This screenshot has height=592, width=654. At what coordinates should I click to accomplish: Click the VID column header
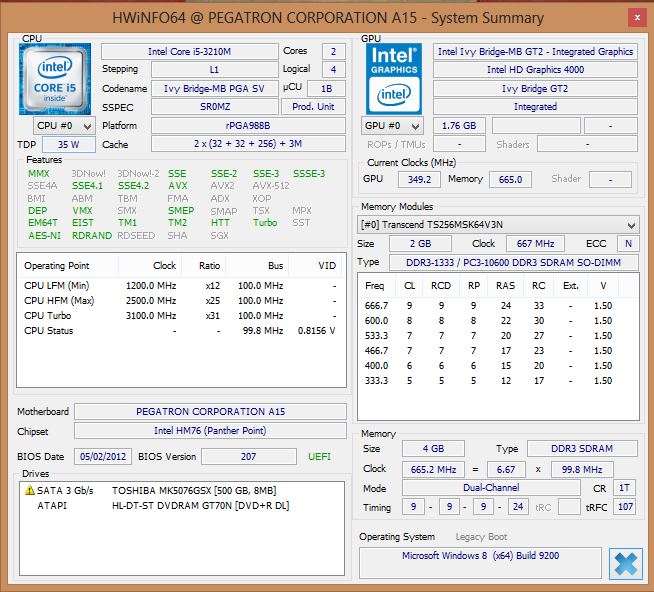click(315, 265)
